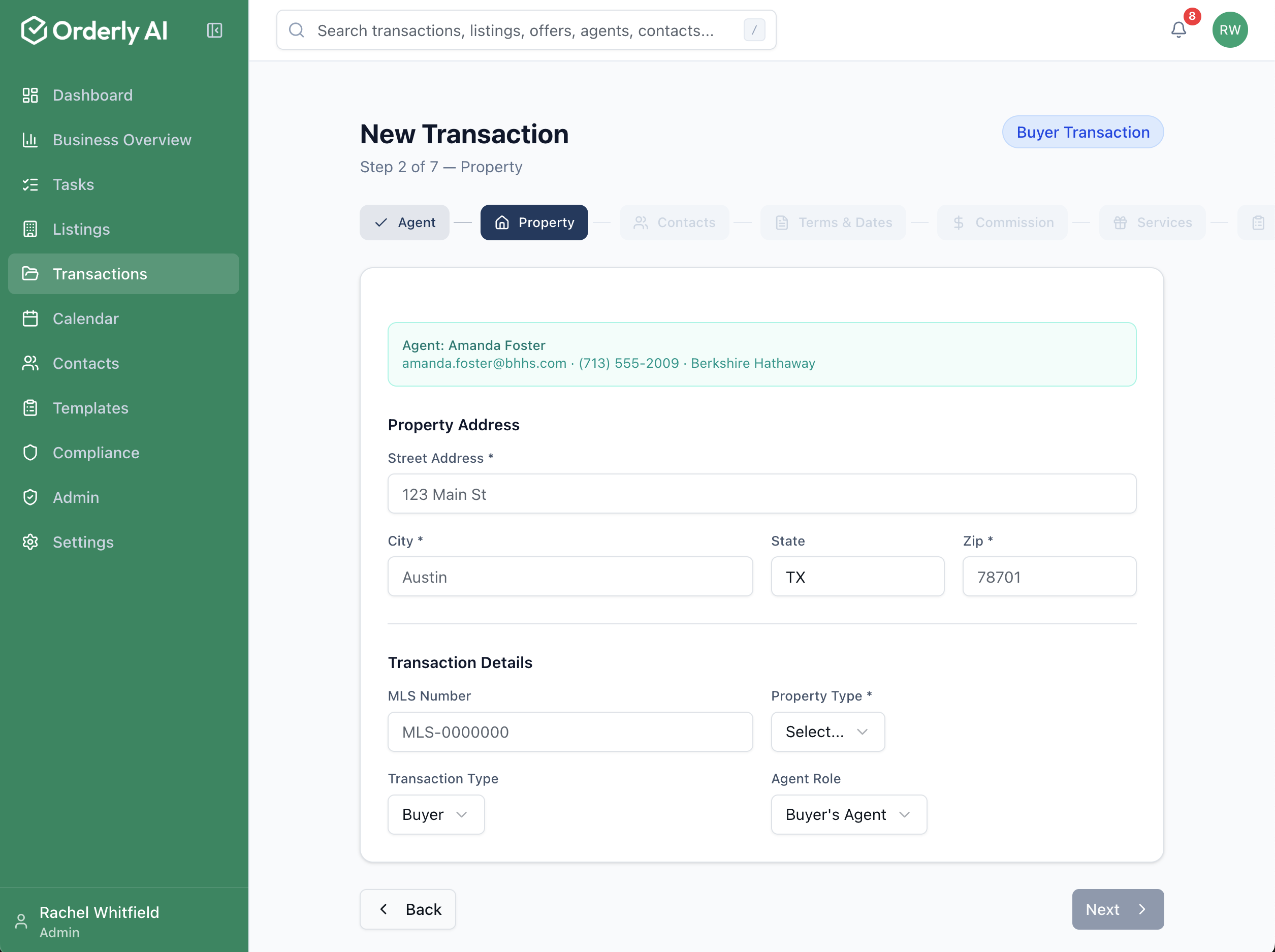Screen dimensions: 1275x952
Task: Click the Orderly AI logo
Action: coord(94,30)
